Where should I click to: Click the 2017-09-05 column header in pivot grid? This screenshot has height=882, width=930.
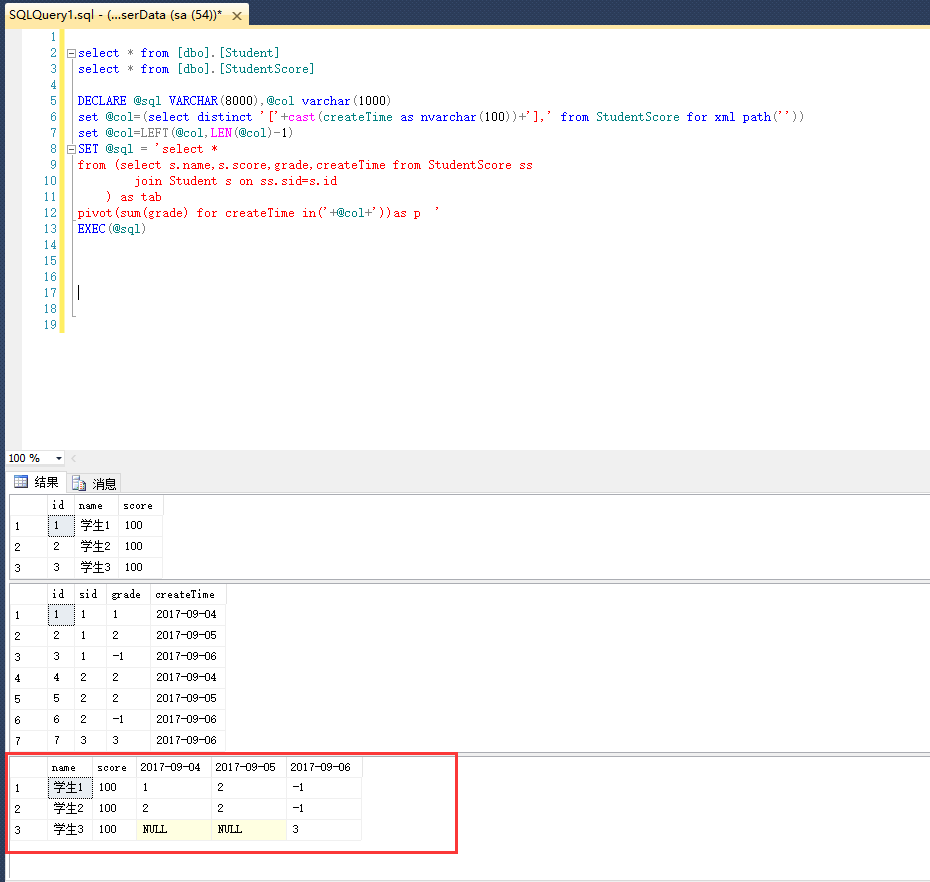[x=249, y=768]
